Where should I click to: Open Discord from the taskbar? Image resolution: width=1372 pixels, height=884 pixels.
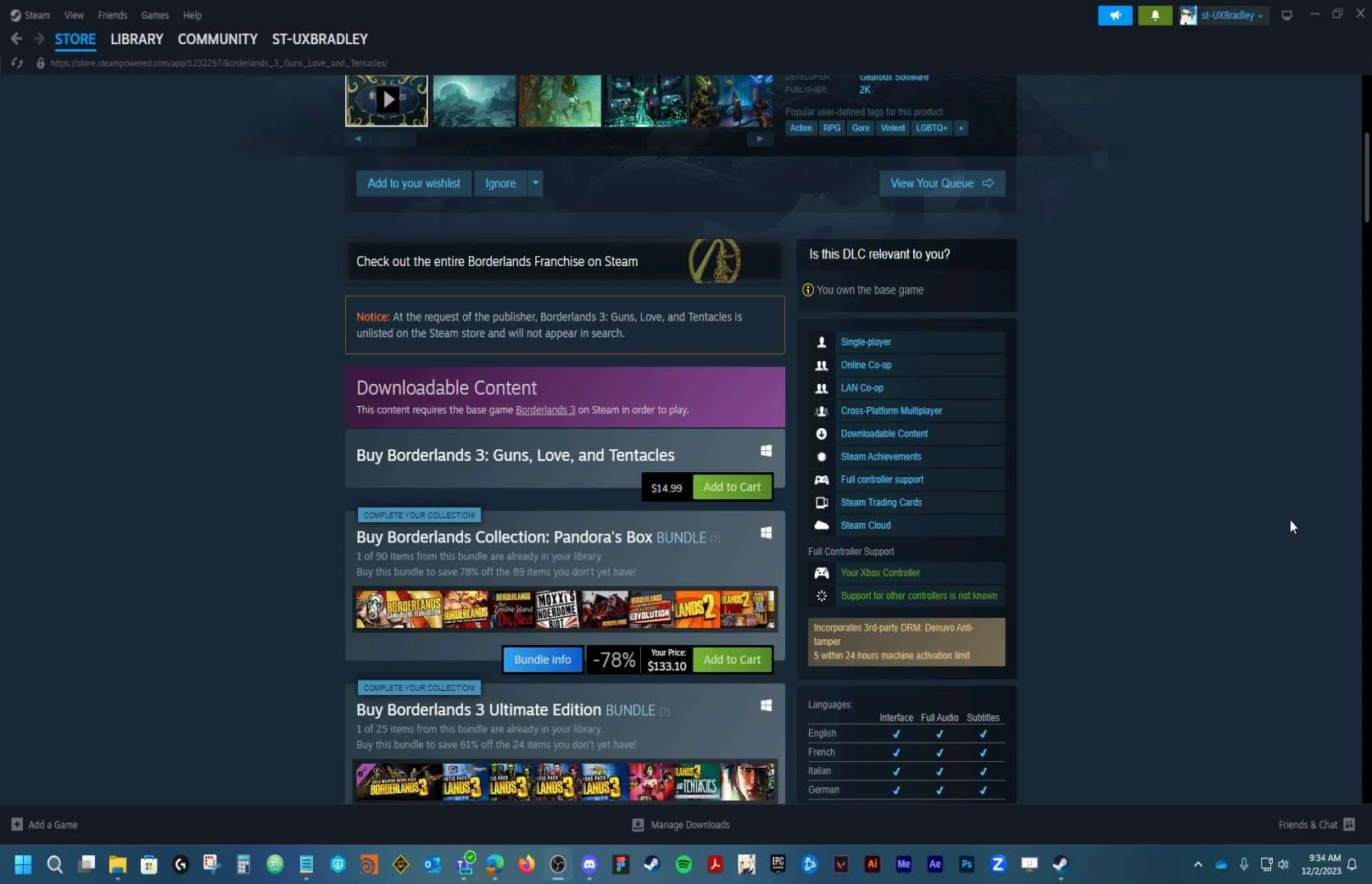point(589,865)
